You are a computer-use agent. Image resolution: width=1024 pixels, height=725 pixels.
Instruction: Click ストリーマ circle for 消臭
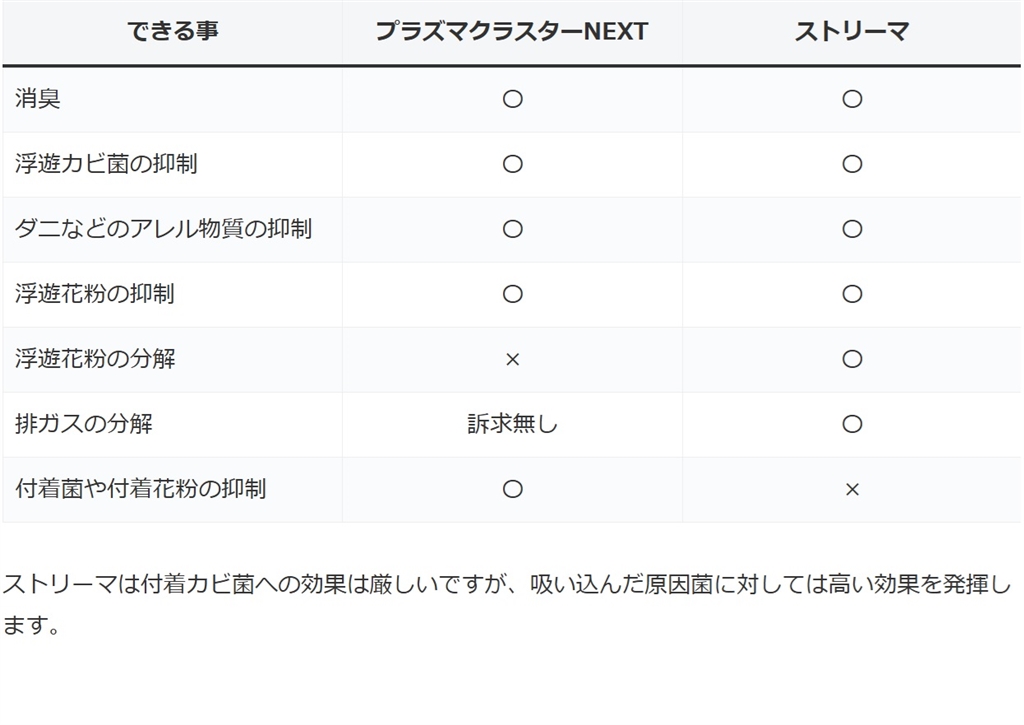coord(852,99)
